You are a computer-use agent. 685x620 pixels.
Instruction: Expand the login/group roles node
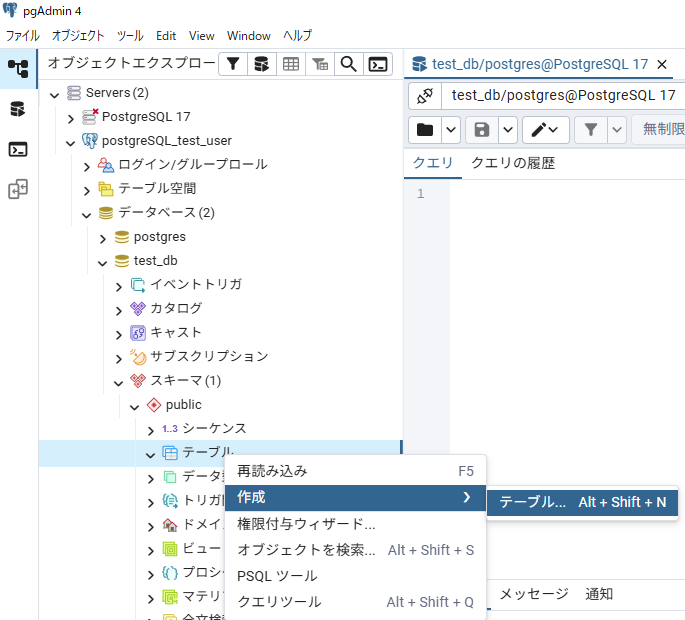pyautogui.click(x=86, y=166)
